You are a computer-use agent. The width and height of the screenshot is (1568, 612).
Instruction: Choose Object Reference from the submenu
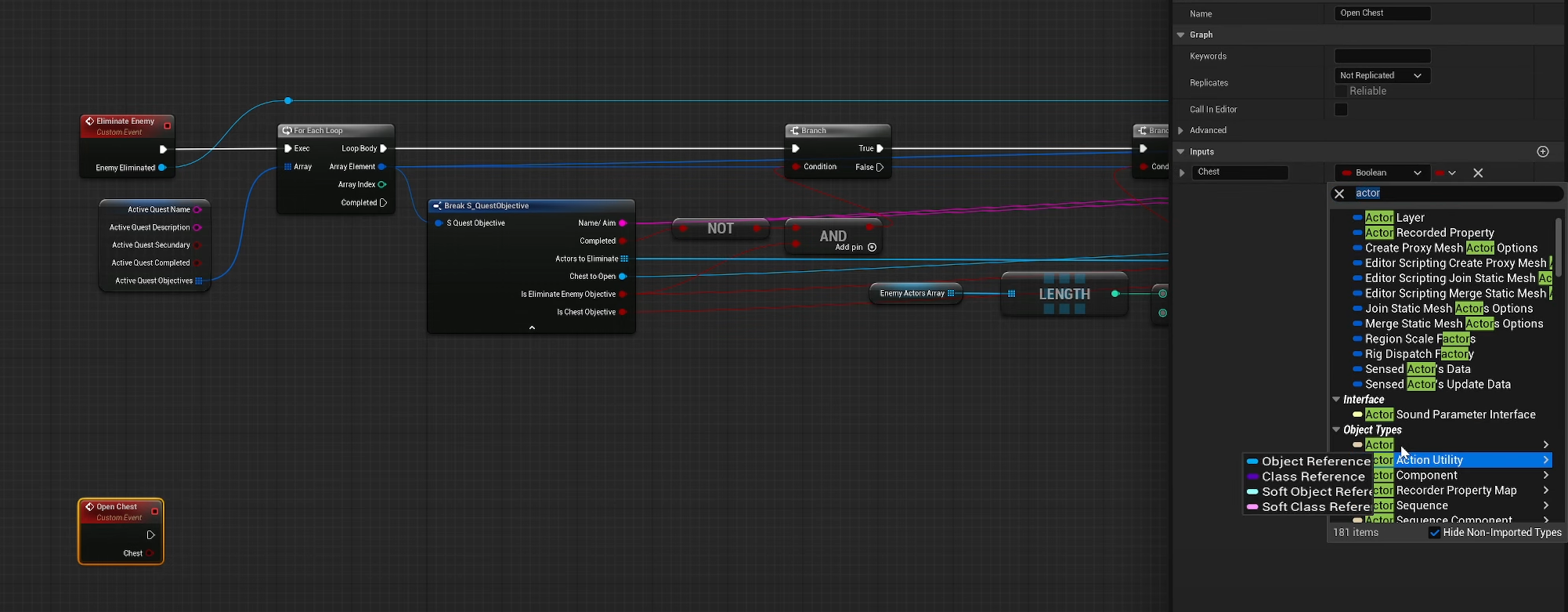click(1309, 462)
